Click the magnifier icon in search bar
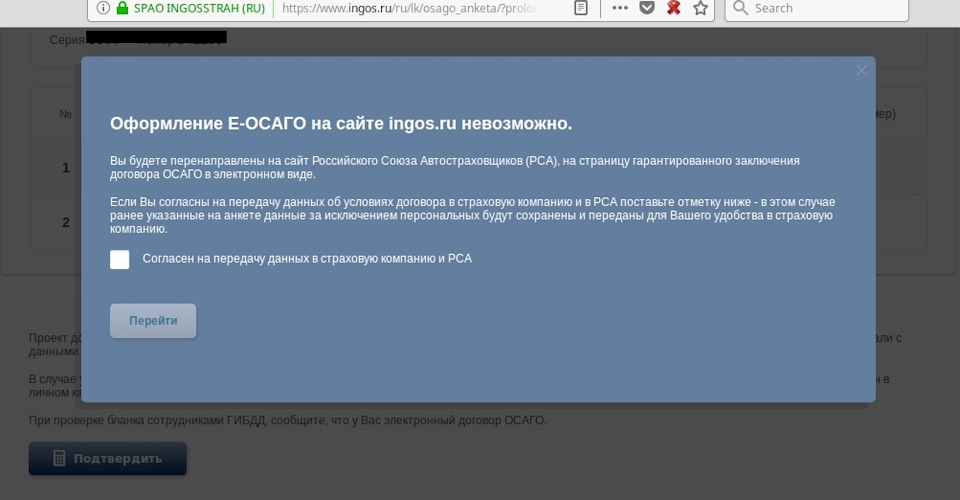This screenshot has height=500, width=960. coord(740,8)
